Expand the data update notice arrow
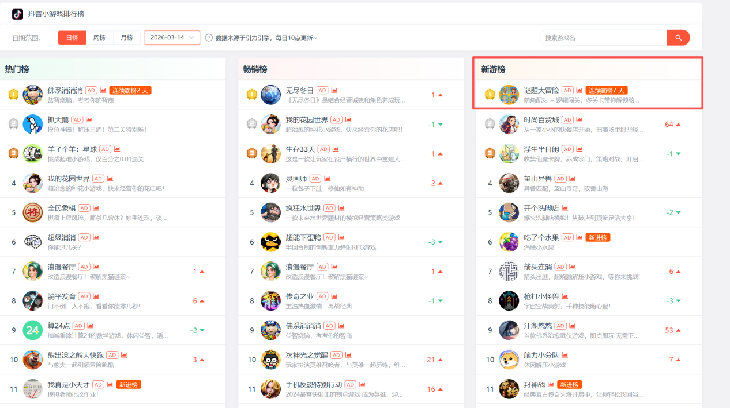Screen dimensions: 730x408 pyautogui.click(x=314, y=38)
